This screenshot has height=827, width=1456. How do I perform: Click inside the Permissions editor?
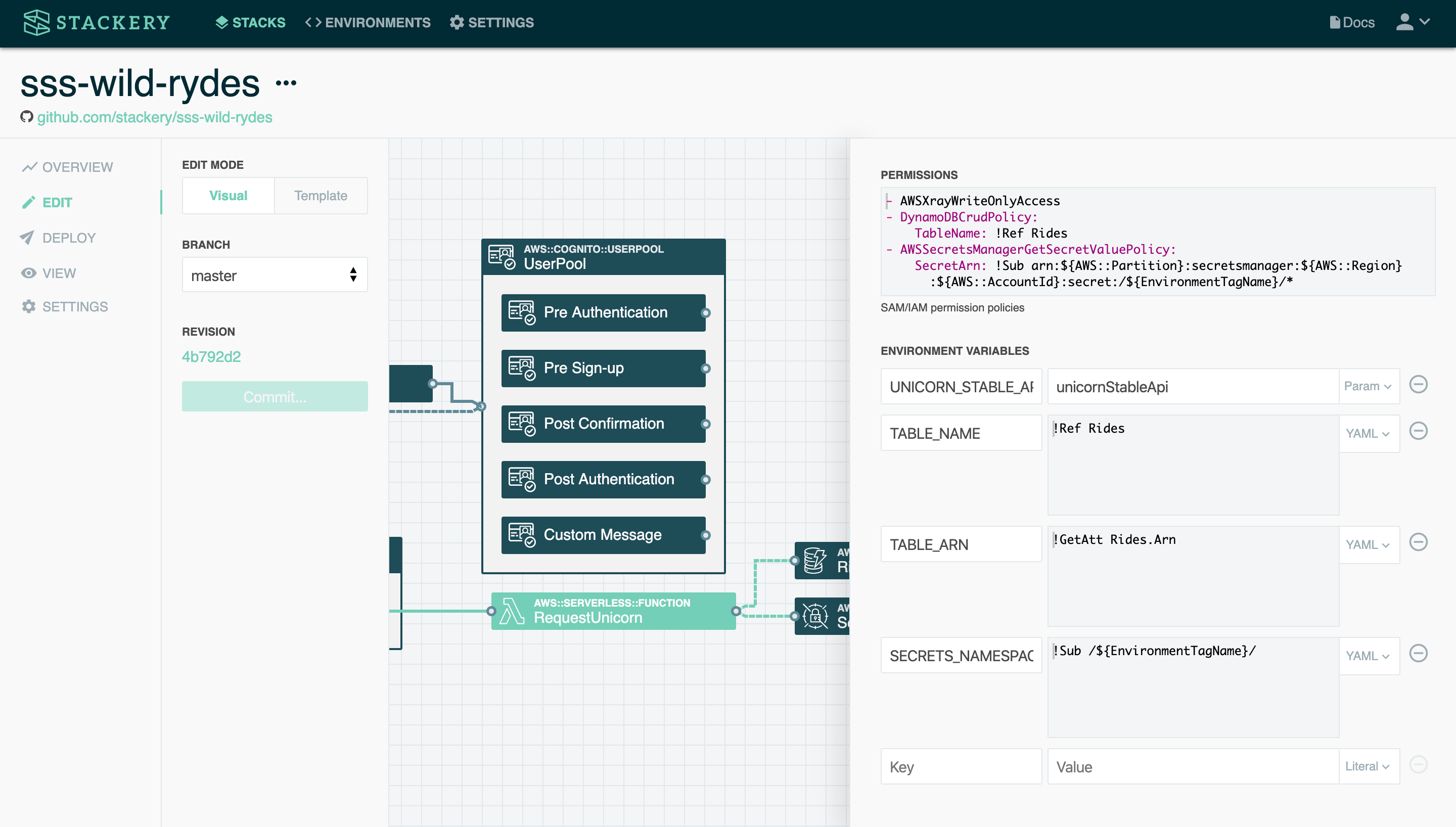tap(1157, 242)
